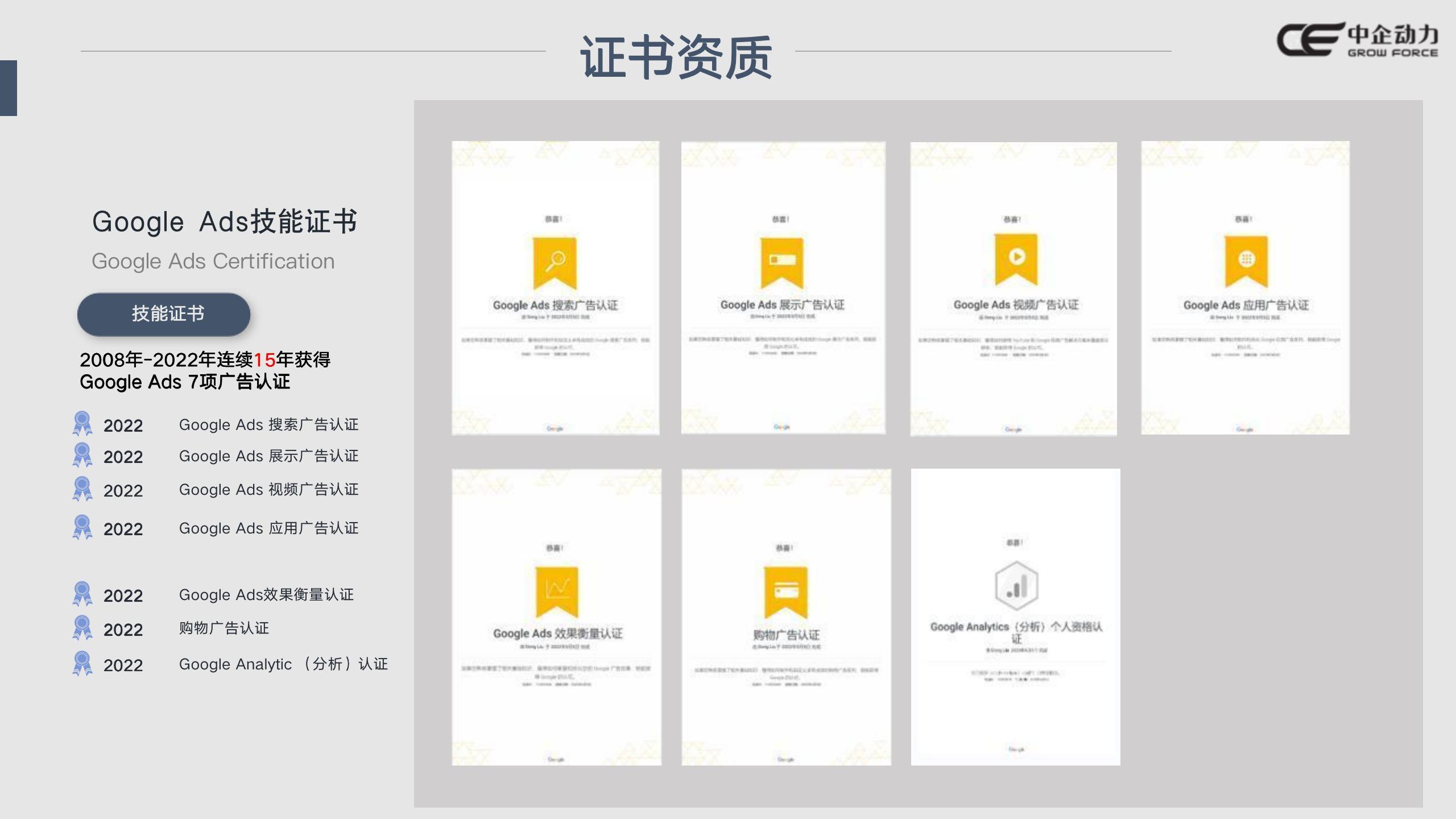Screen dimensions: 1456x819
Task: Click the 技能证书 pill button
Action: [164, 314]
